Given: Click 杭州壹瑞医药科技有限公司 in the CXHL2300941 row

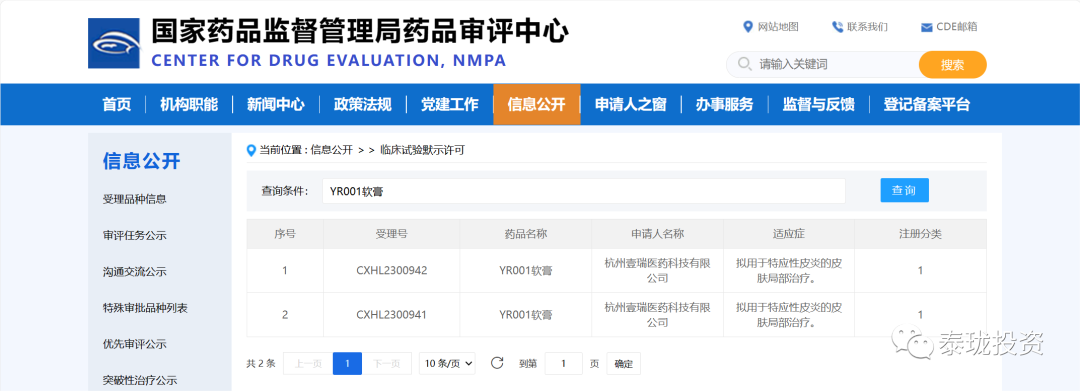Looking at the screenshot, I should (x=657, y=315).
